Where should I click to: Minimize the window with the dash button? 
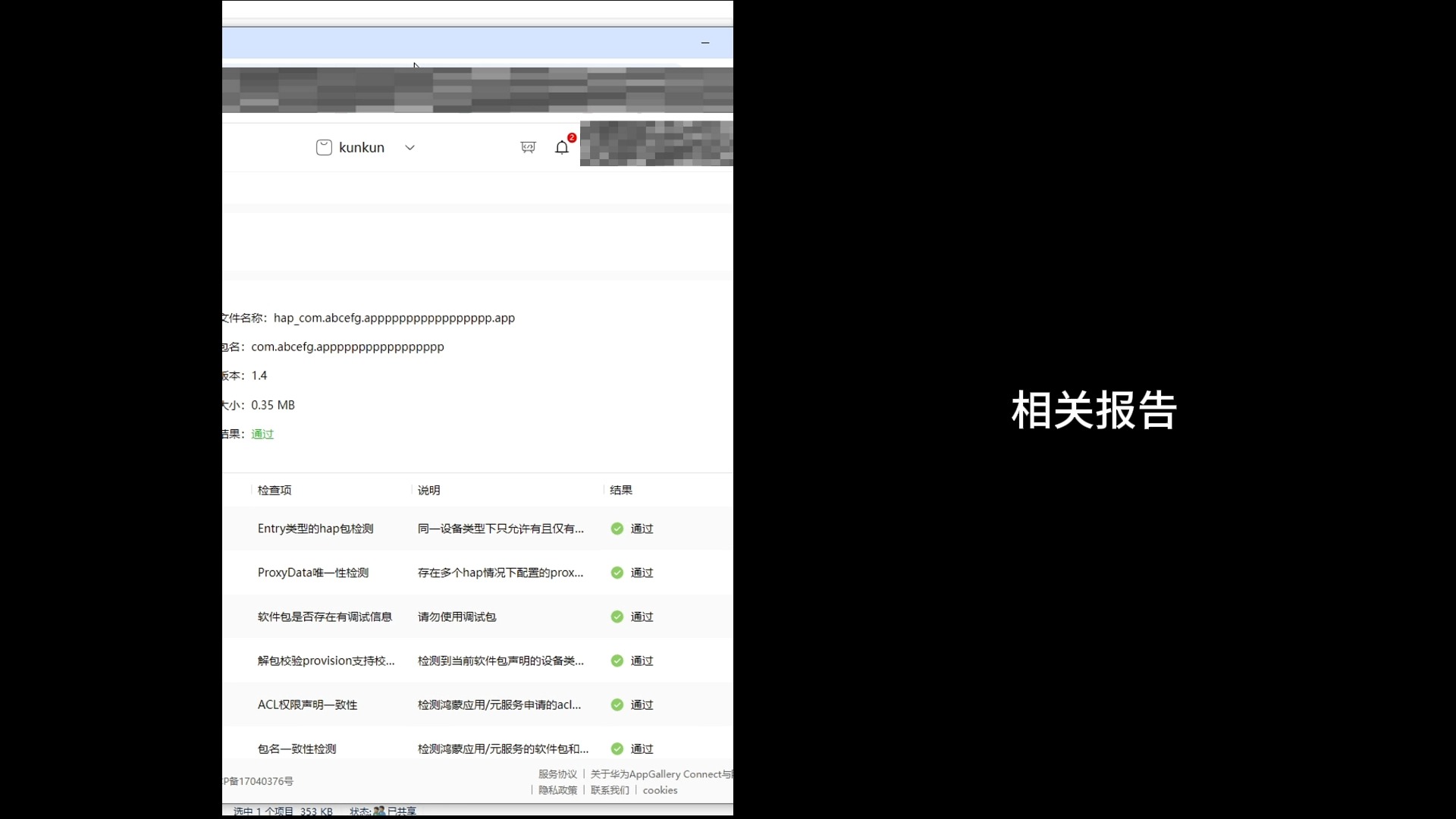pyautogui.click(x=705, y=43)
